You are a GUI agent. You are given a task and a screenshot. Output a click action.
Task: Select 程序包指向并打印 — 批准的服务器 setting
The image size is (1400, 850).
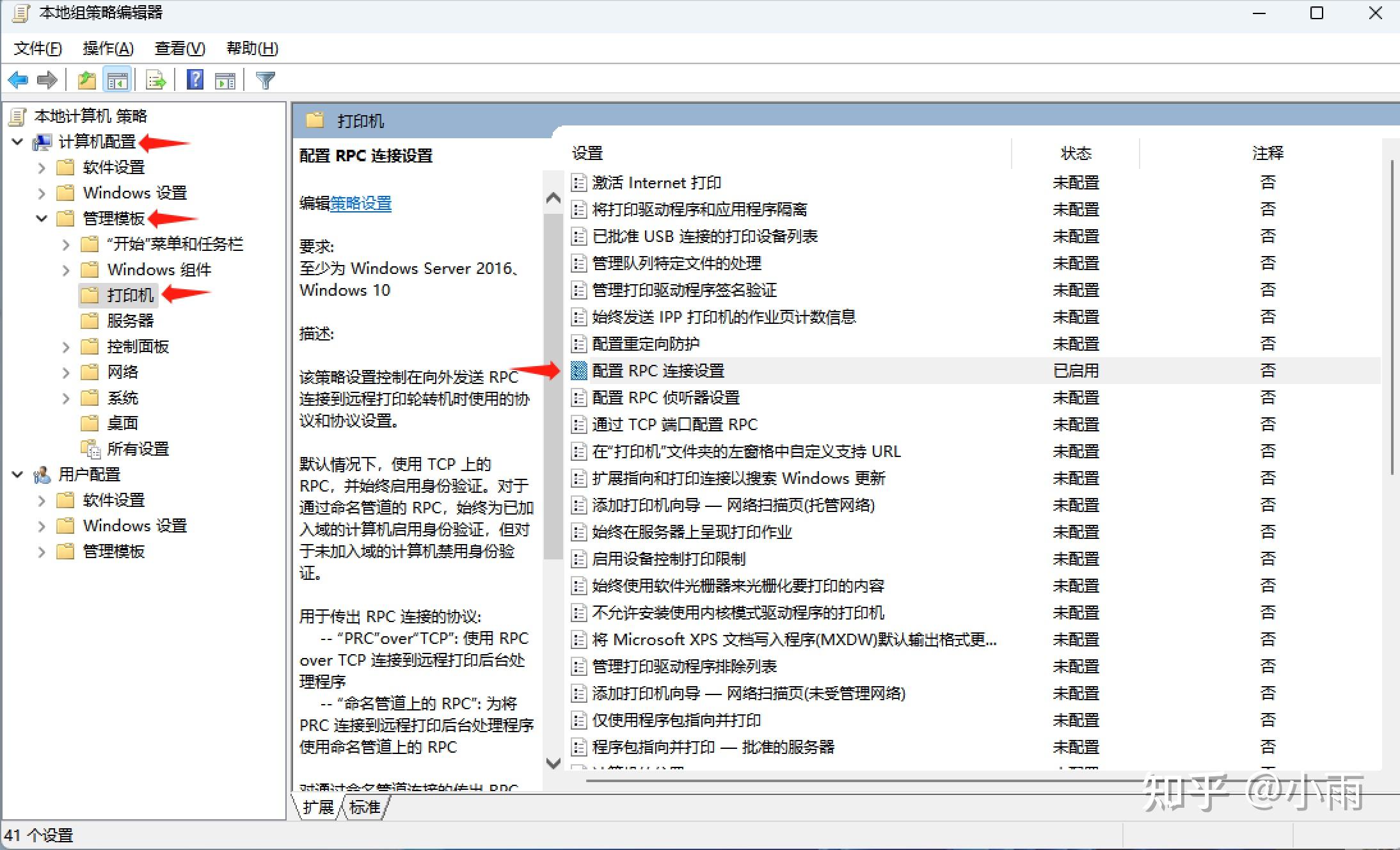[x=713, y=748]
